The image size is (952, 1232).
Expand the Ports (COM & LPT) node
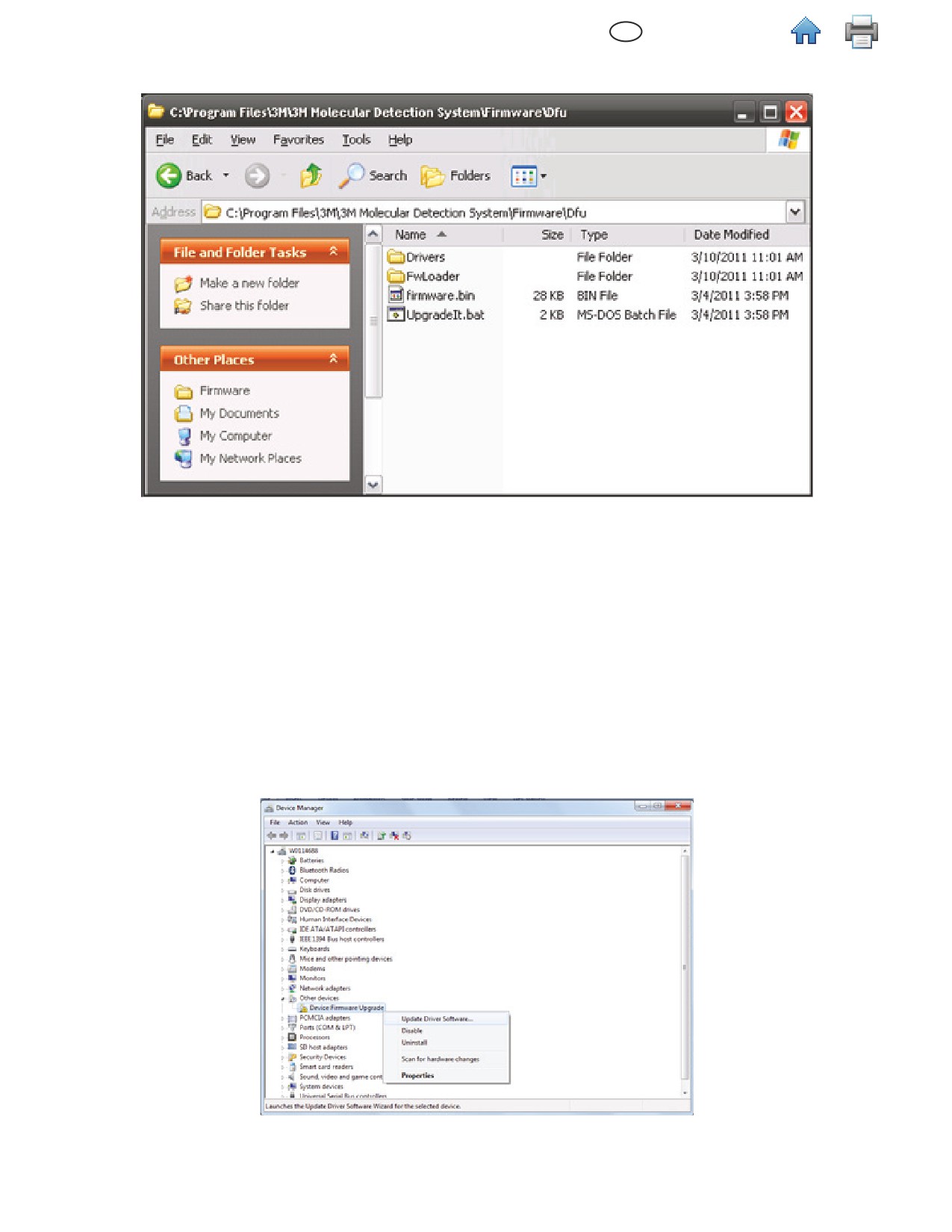click(282, 1028)
